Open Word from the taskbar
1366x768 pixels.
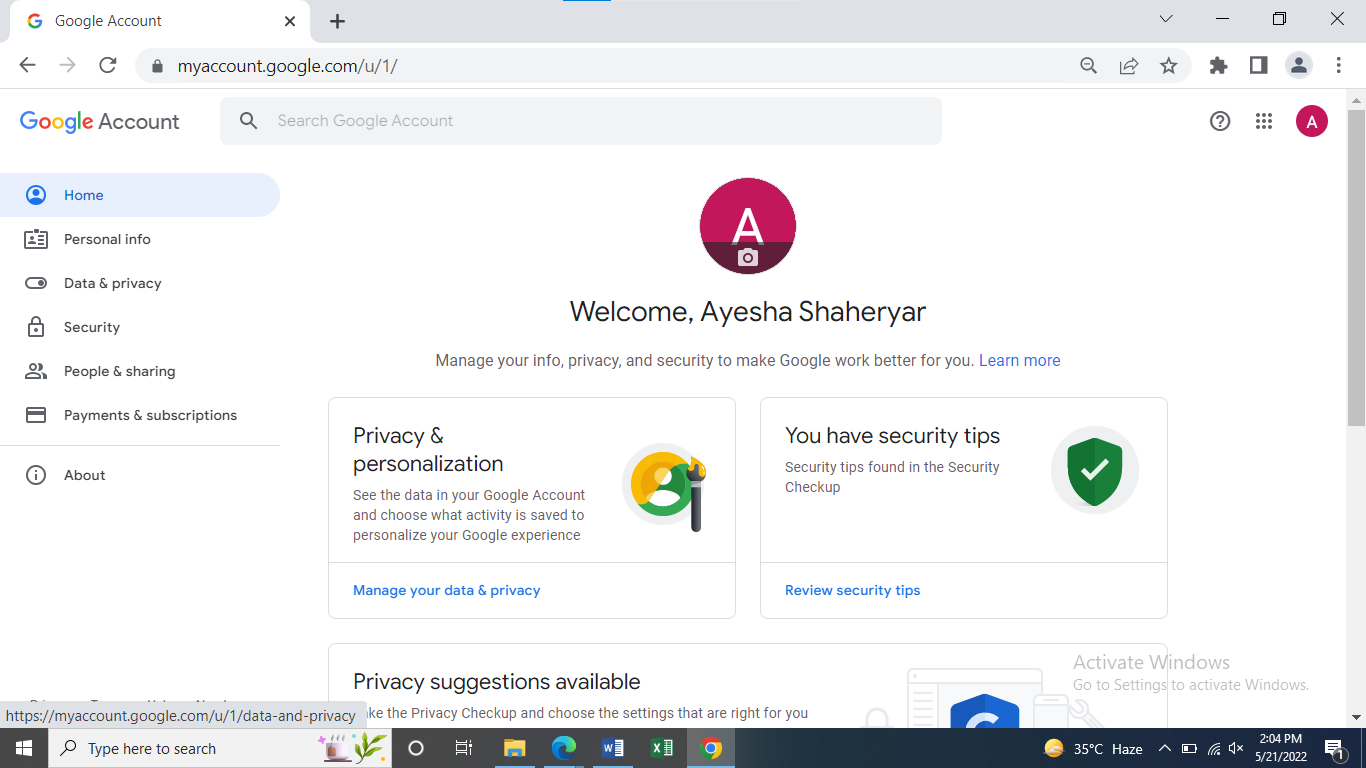(x=613, y=748)
